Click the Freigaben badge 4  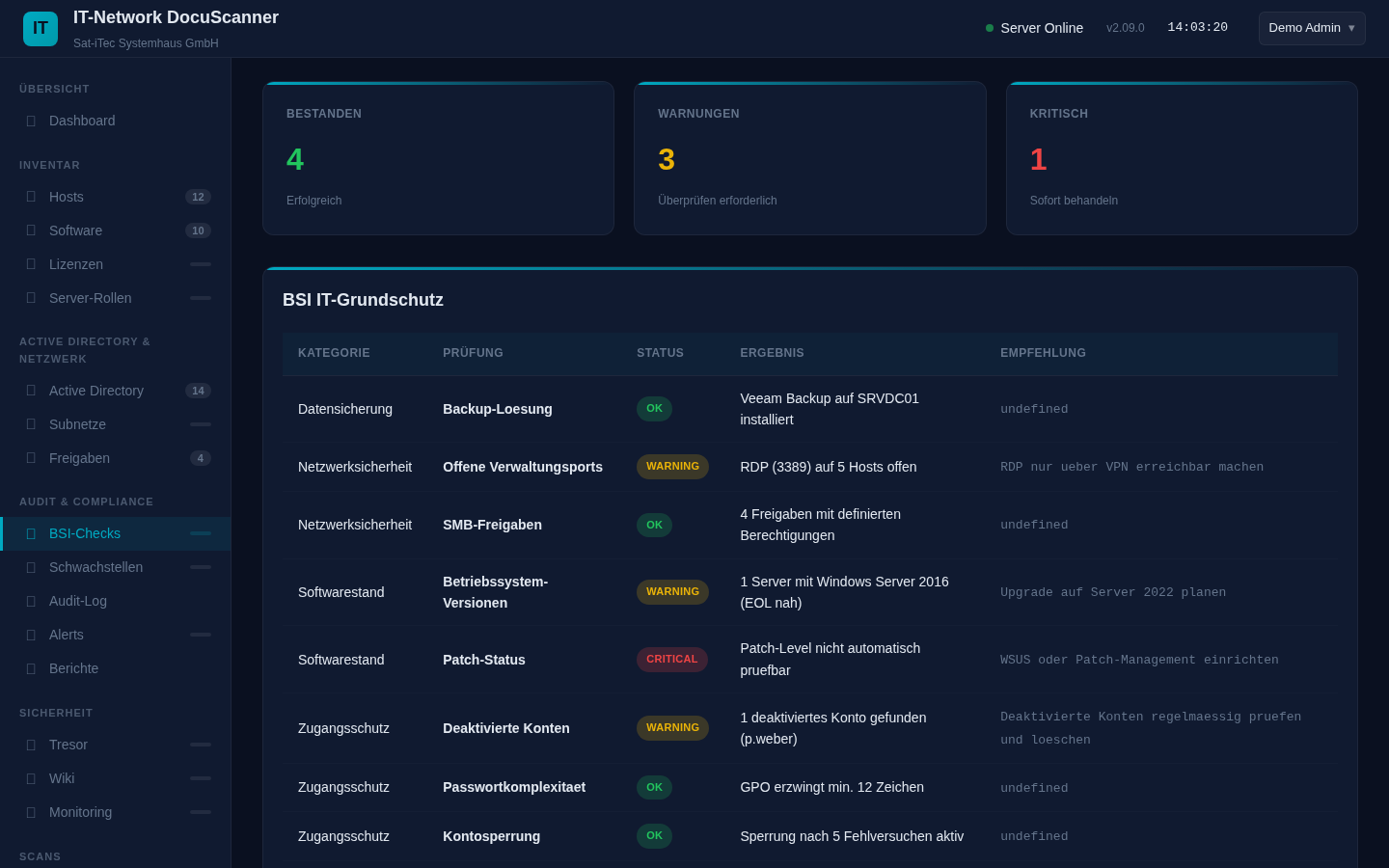click(x=201, y=458)
